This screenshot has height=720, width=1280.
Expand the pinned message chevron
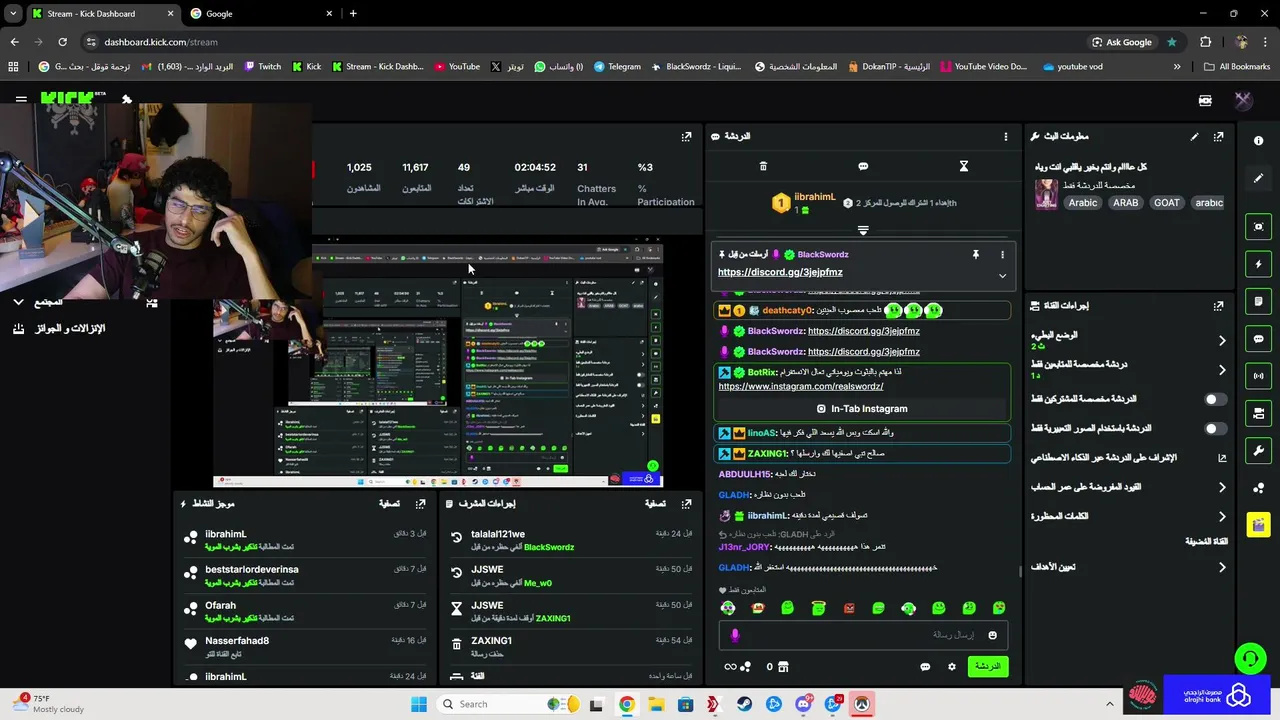(1002, 276)
